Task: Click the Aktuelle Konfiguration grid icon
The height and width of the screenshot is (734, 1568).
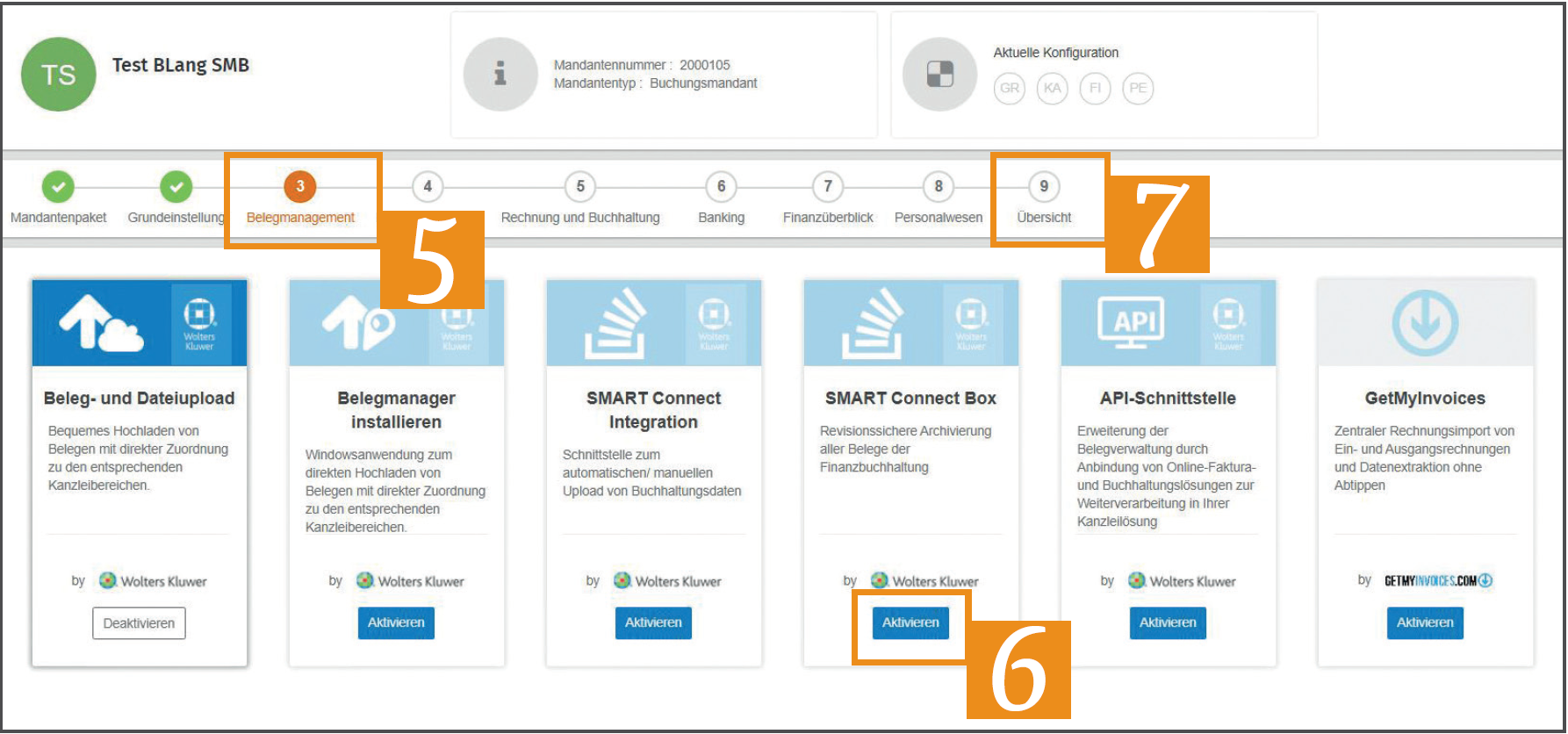Action: click(939, 75)
